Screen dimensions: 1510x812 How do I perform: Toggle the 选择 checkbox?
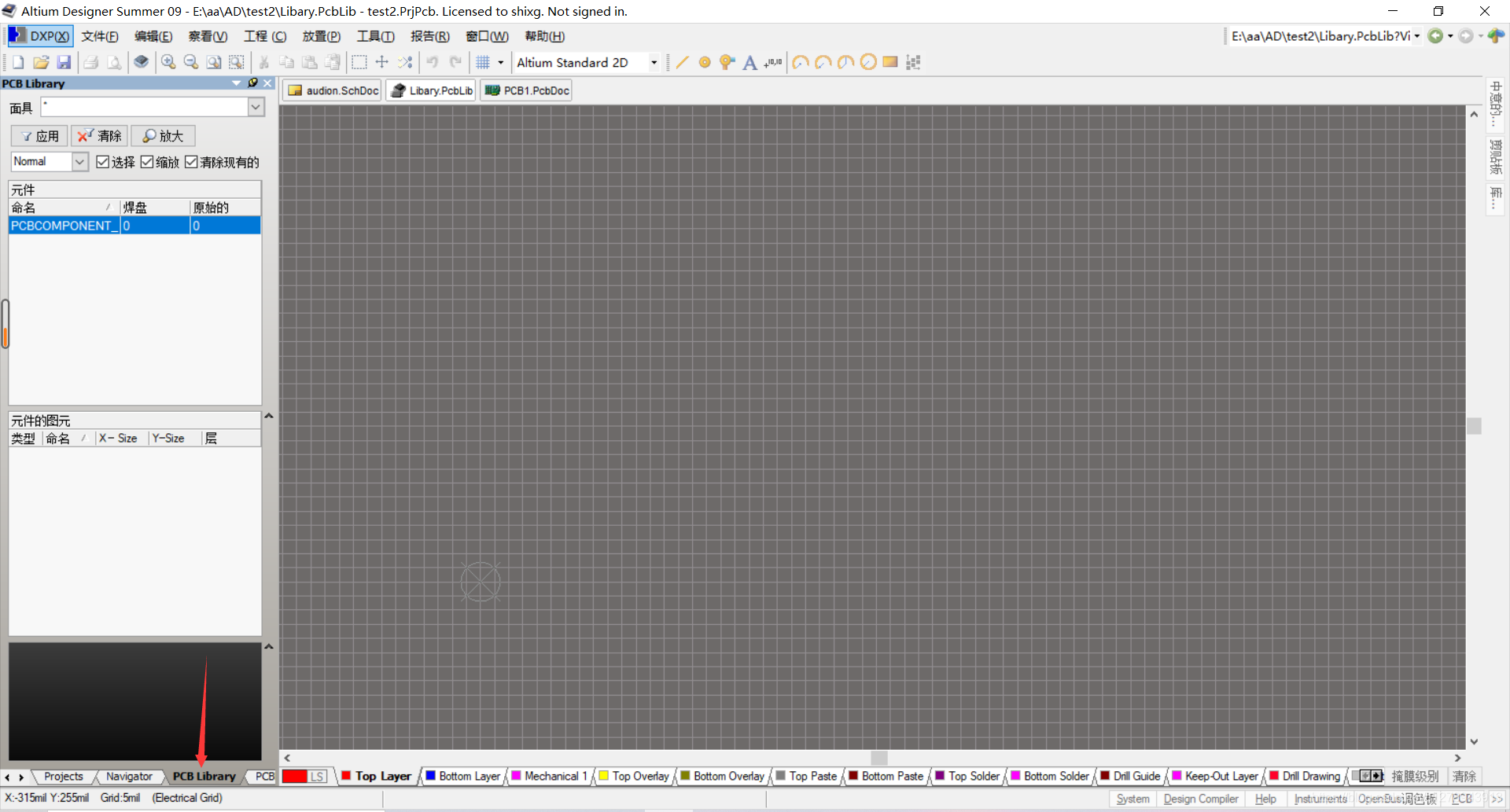pos(103,162)
